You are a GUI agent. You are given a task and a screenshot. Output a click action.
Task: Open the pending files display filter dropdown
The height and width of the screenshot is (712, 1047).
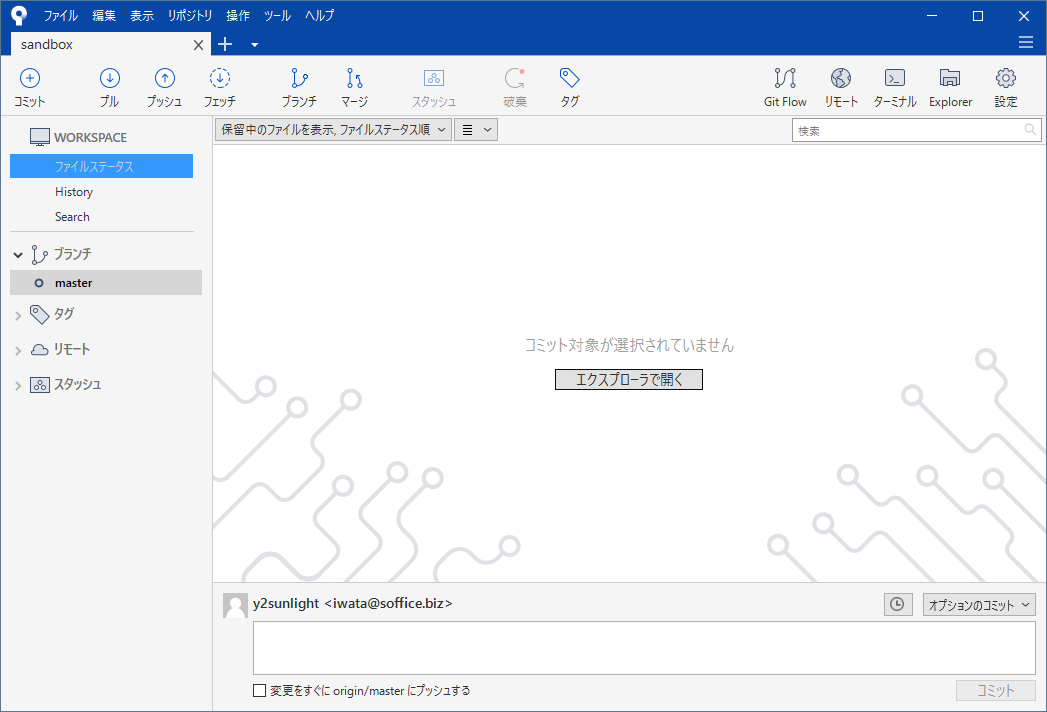click(x=333, y=130)
